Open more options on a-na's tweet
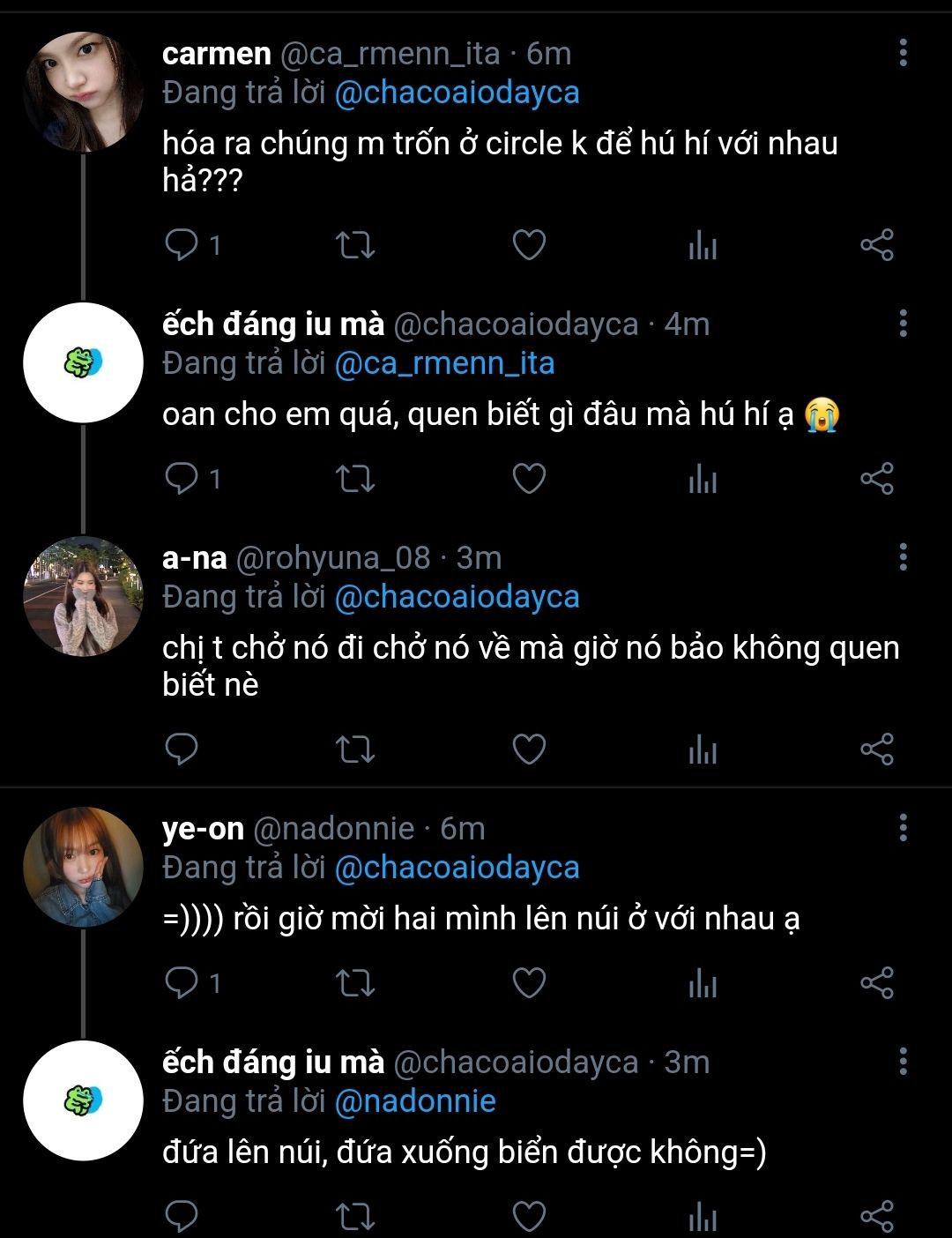Viewport: 952px width, 1238px height. coord(903,557)
